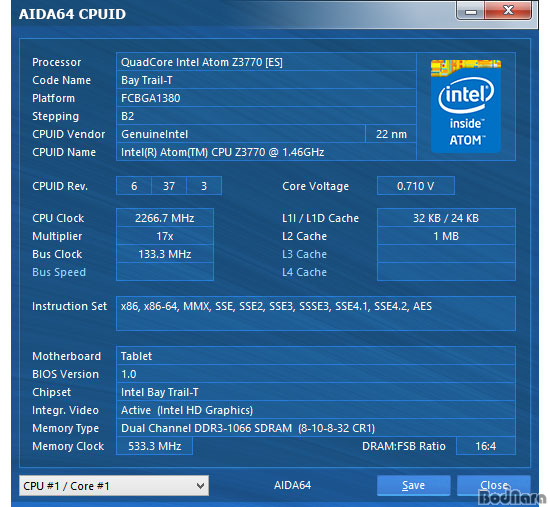The height and width of the screenshot is (507, 550).
Task: Click the CPUID vendor value GenuineIntel
Action: click(x=241, y=134)
